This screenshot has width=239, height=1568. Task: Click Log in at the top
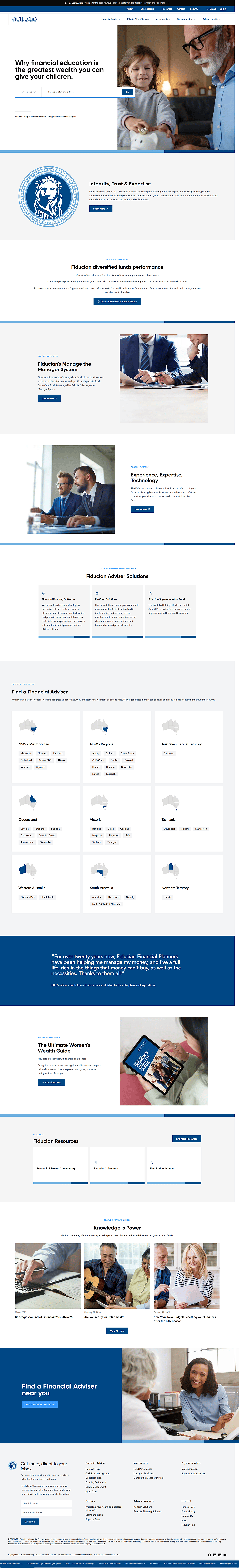[x=223, y=9]
